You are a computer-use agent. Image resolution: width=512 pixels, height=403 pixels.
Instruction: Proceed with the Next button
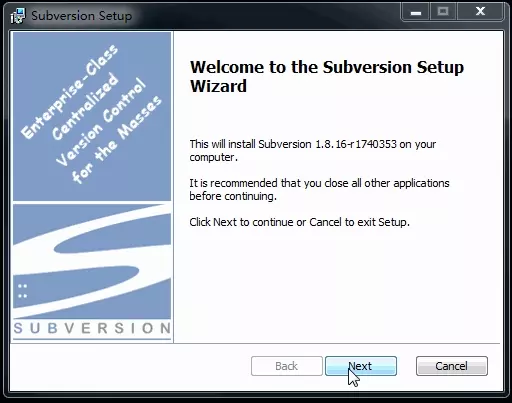[361, 366]
